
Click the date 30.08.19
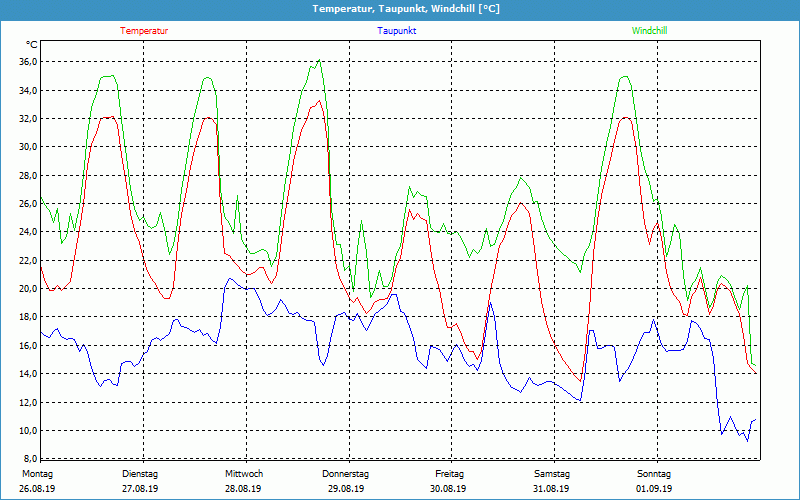tap(448, 489)
